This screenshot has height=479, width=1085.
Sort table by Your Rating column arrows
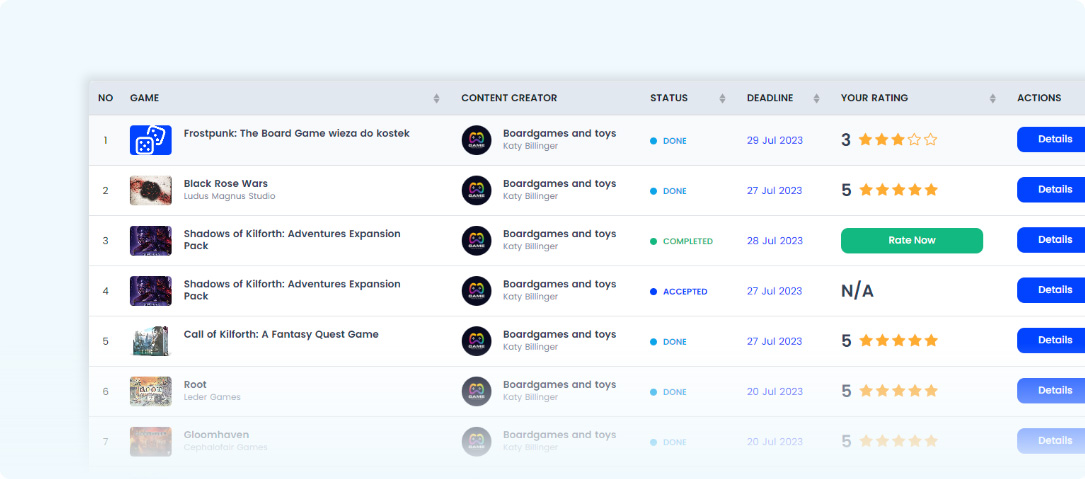click(x=992, y=98)
